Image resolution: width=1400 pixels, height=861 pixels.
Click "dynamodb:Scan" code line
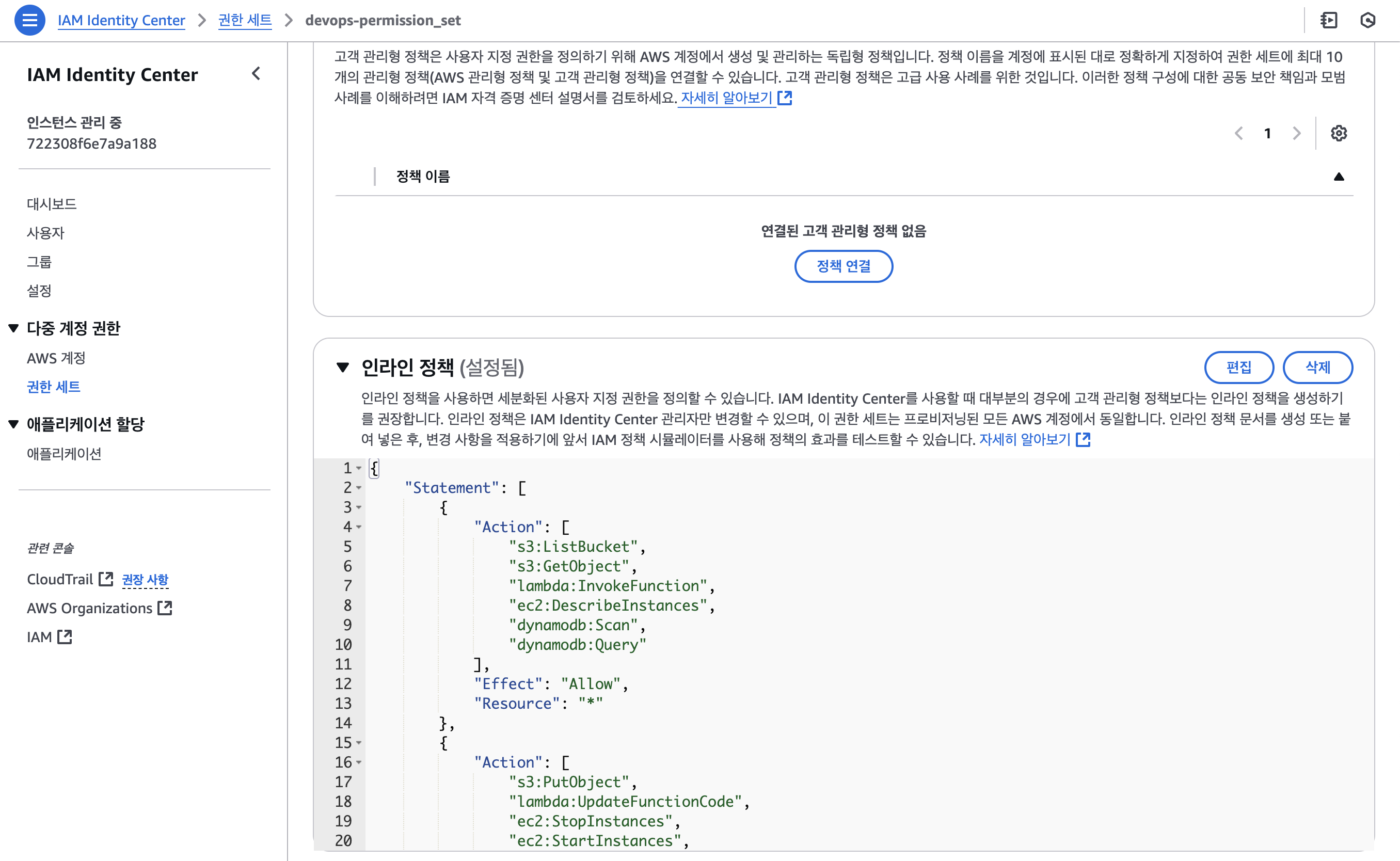[x=577, y=625]
